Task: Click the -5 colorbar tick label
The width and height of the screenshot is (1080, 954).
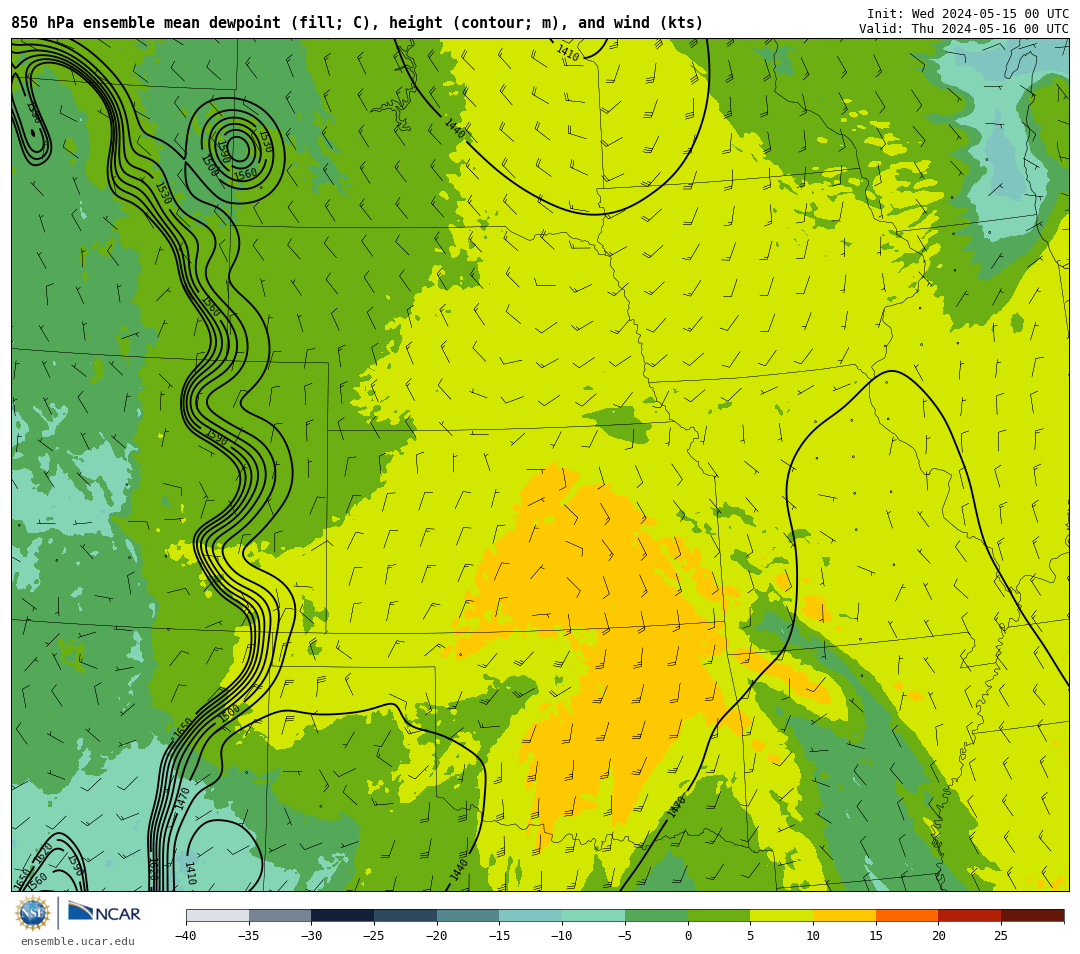Action: pyautogui.click(x=625, y=935)
